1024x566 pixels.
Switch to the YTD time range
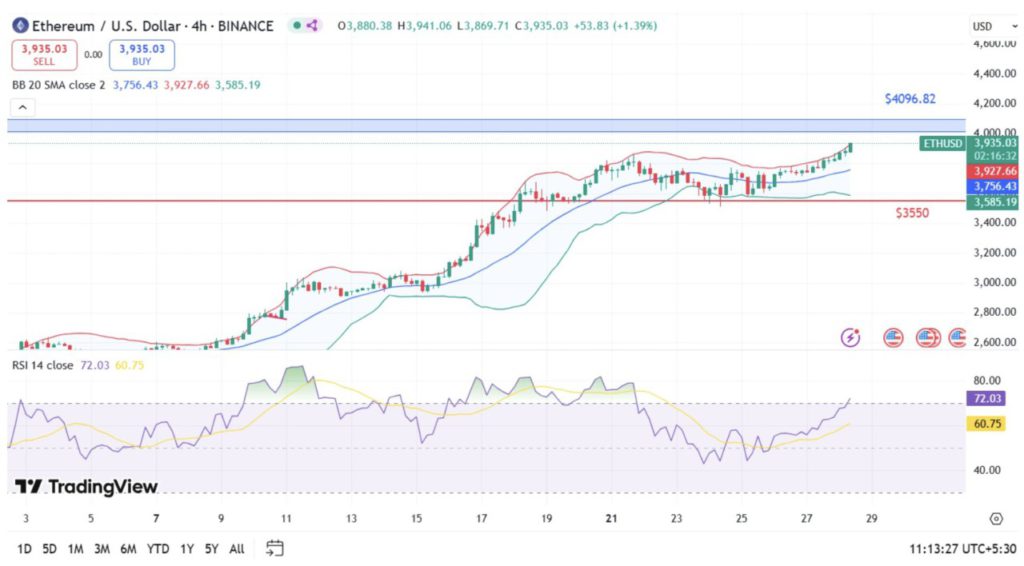(x=157, y=548)
